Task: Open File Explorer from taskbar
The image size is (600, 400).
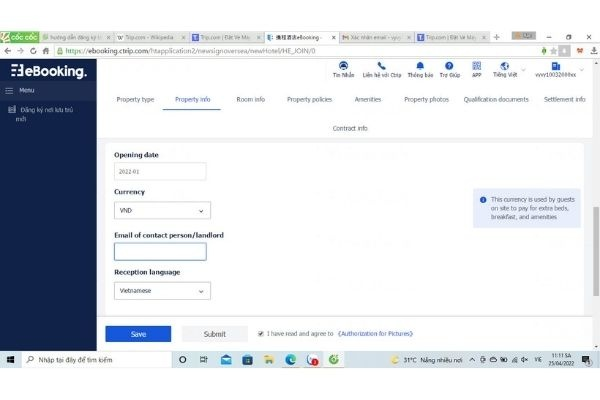Action: click(269, 360)
